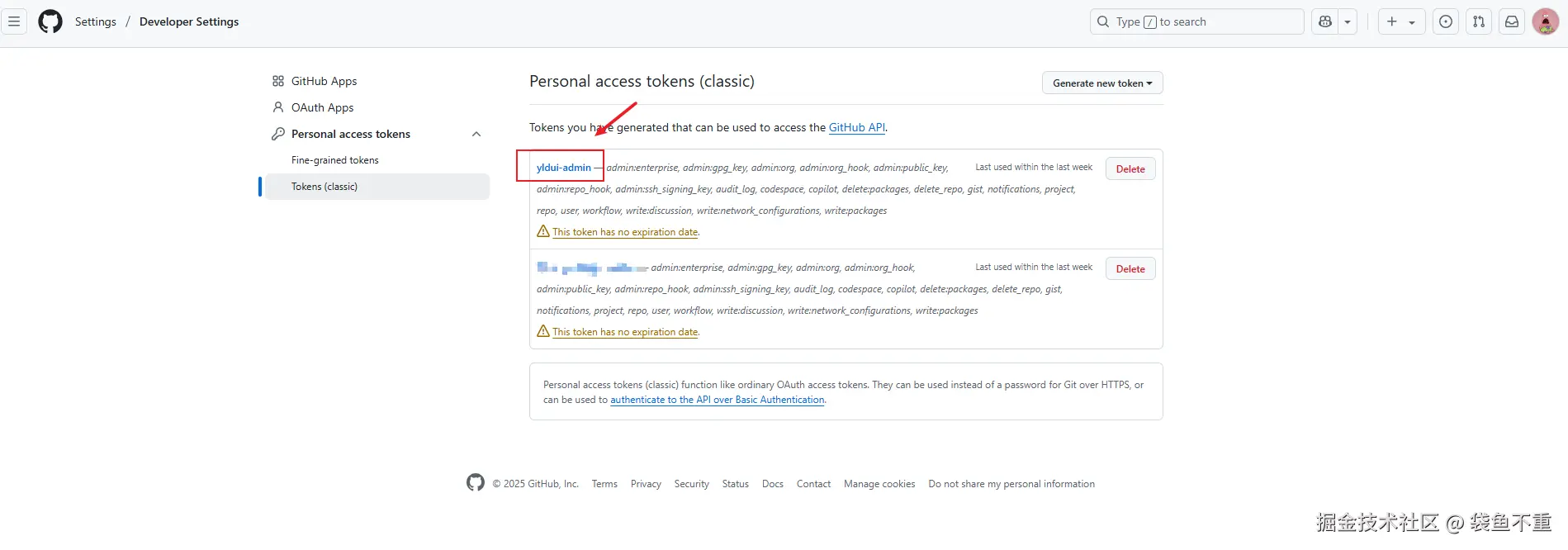The width and height of the screenshot is (1568, 550).
Task: Follow the GitHub API link
Action: (x=856, y=127)
